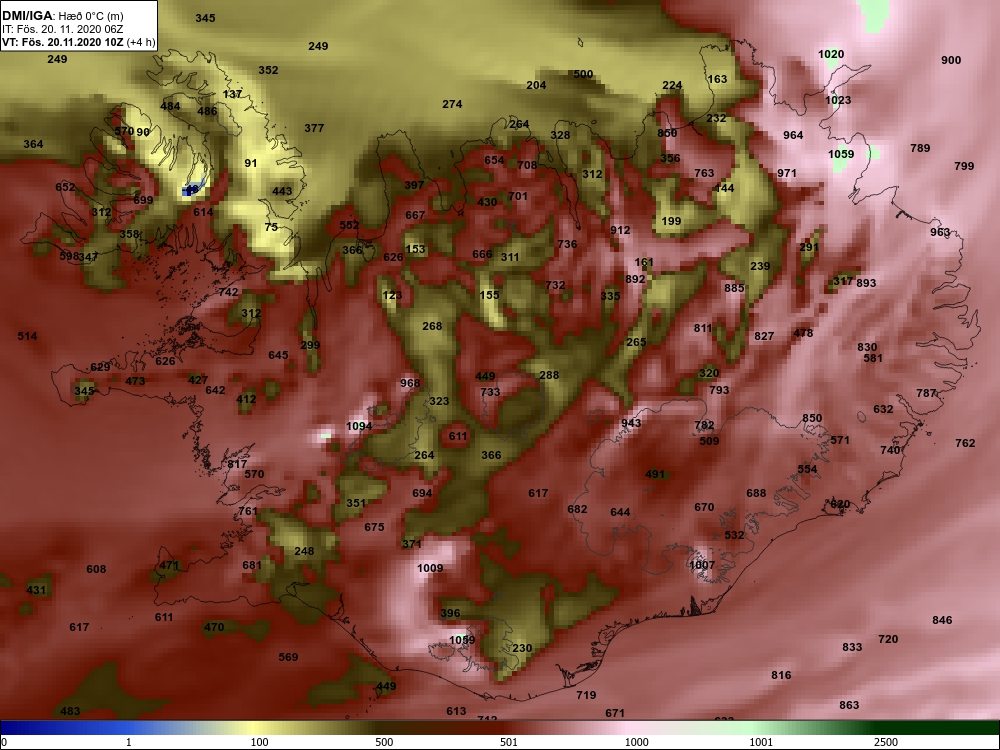Click the map value 291

pos(809,247)
